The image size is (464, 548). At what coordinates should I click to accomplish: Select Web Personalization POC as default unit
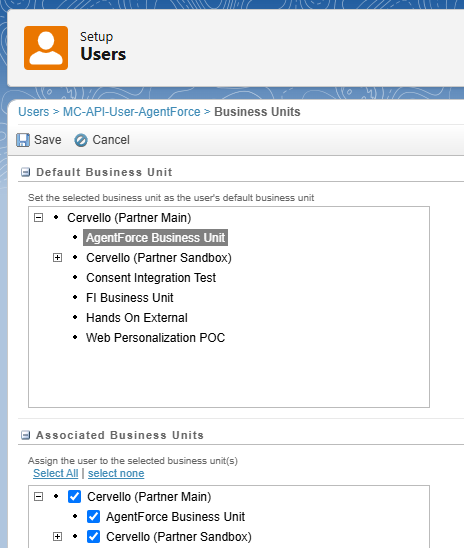pos(155,338)
